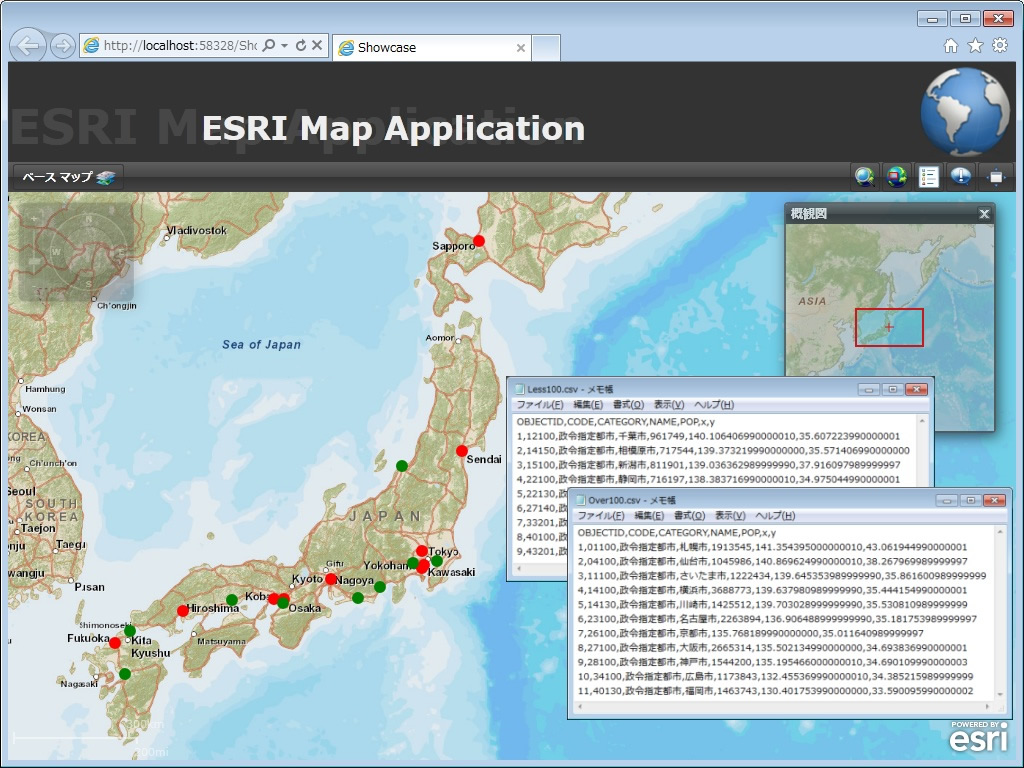Click the red marker at Hiroshima

point(183,611)
